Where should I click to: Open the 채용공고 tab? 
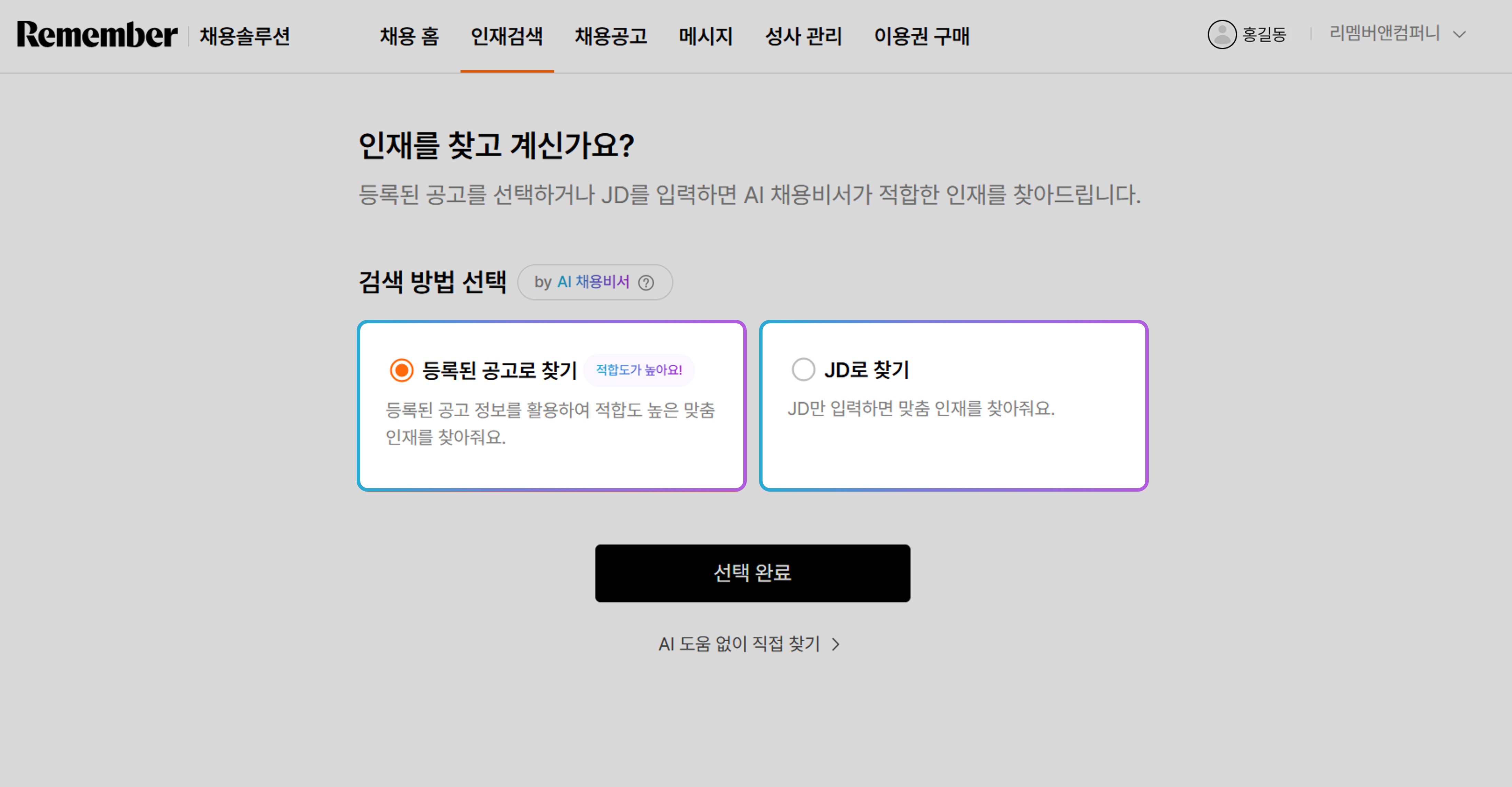tap(610, 36)
